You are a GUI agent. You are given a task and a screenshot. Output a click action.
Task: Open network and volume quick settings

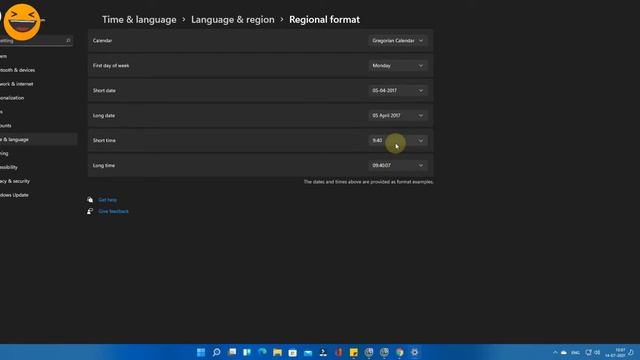coord(592,352)
